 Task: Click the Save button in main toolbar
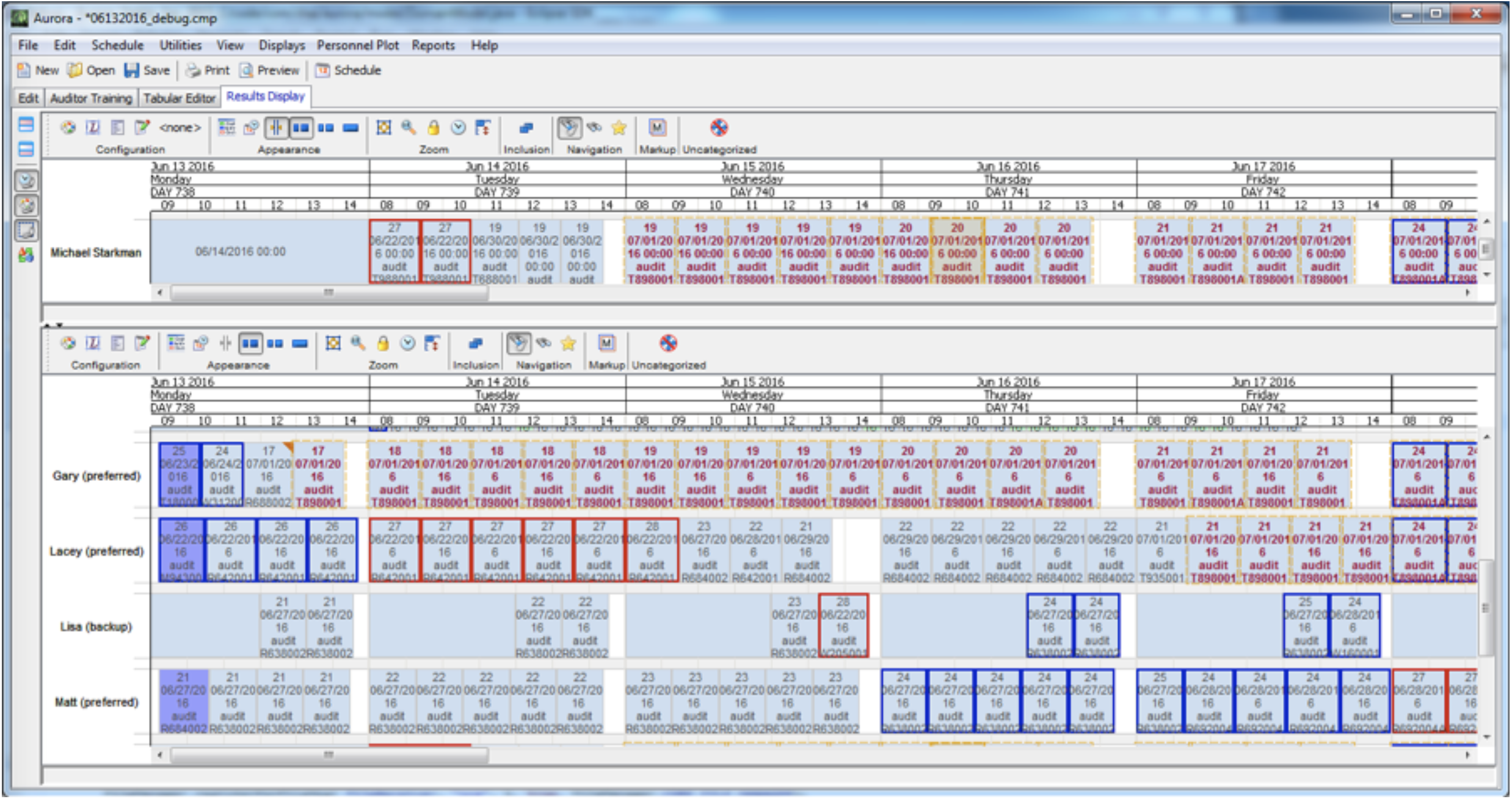[147, 70]
